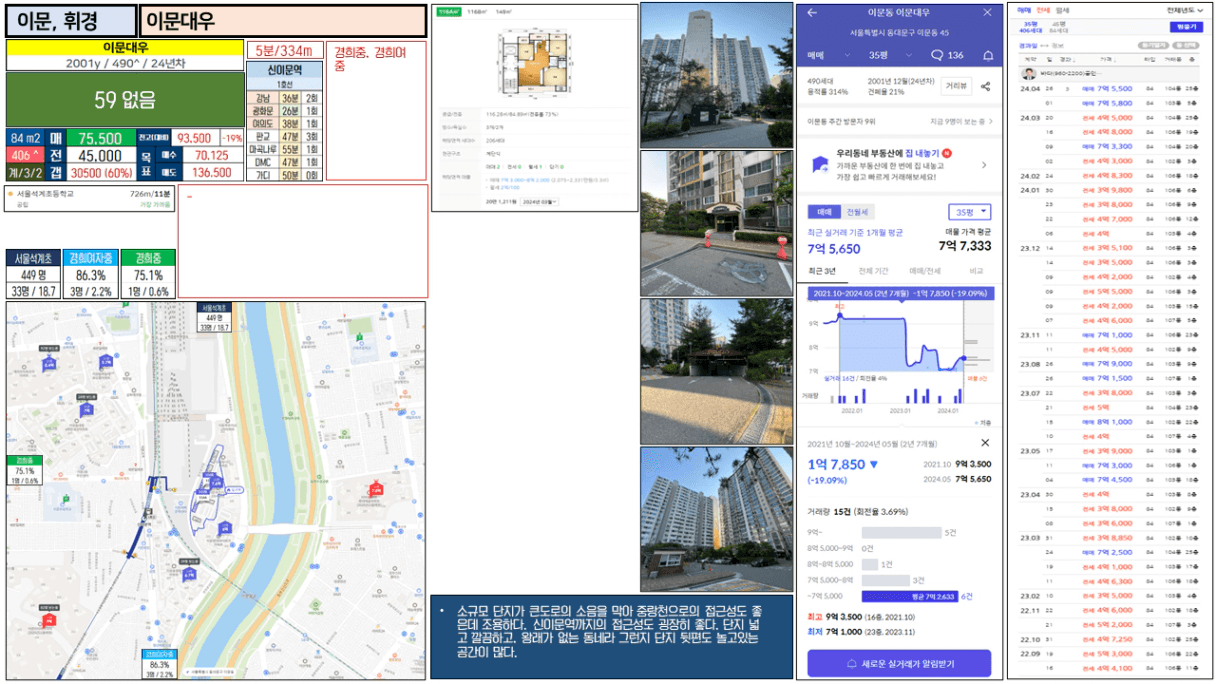Viewport: 1216px width, 684px height.
Task: Select 45평 84세대 size option
Action: tap(1058, 26)
